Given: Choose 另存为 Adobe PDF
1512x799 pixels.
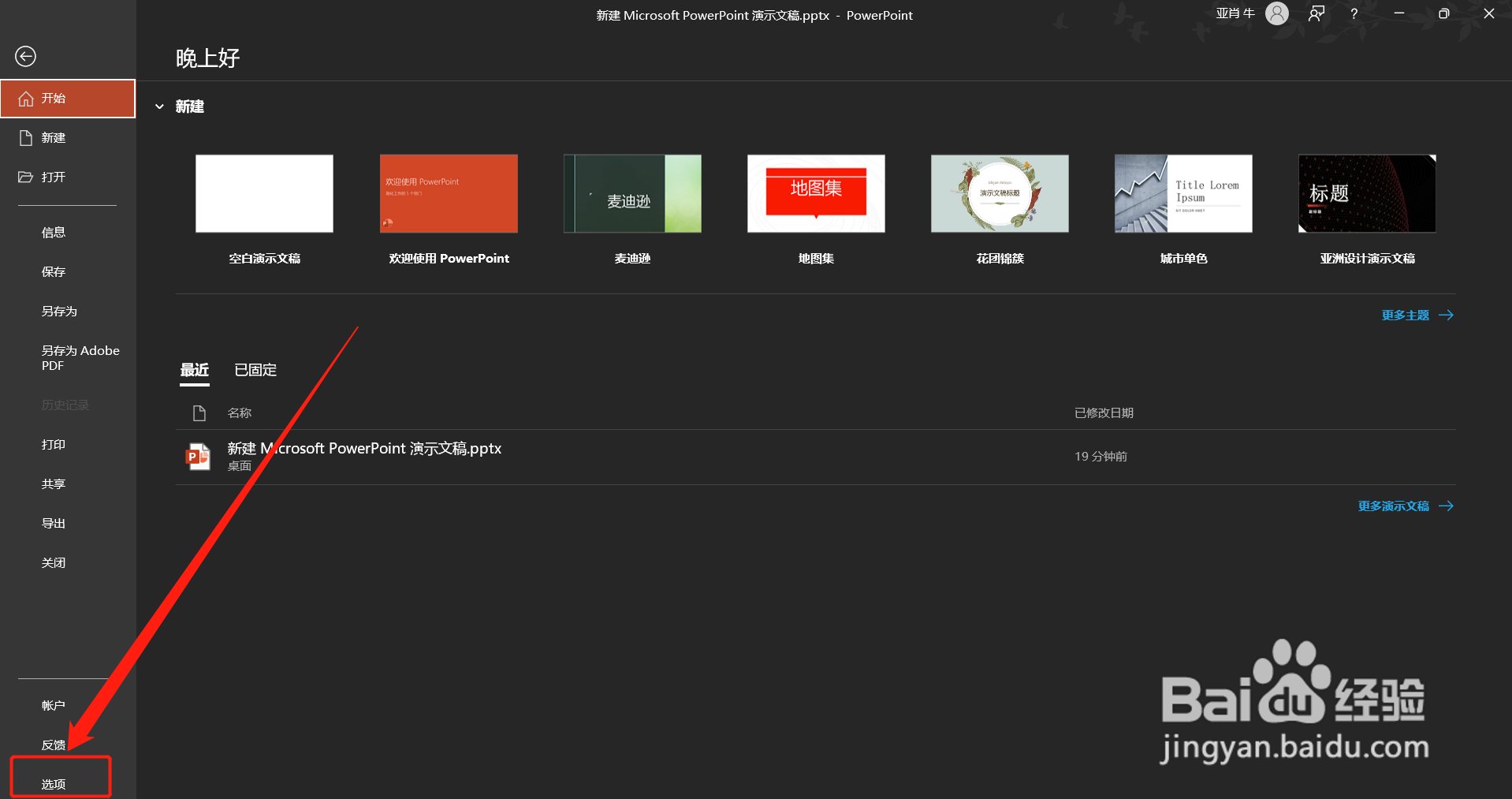Looking at the screenshot, I should click(x=68, y=357).
